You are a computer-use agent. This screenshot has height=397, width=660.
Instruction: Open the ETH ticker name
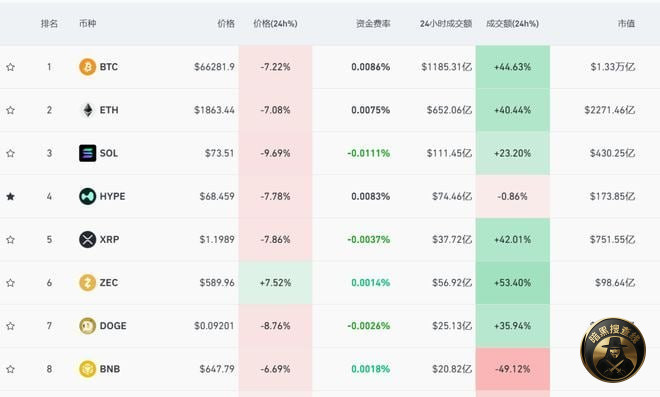(109, 110)
